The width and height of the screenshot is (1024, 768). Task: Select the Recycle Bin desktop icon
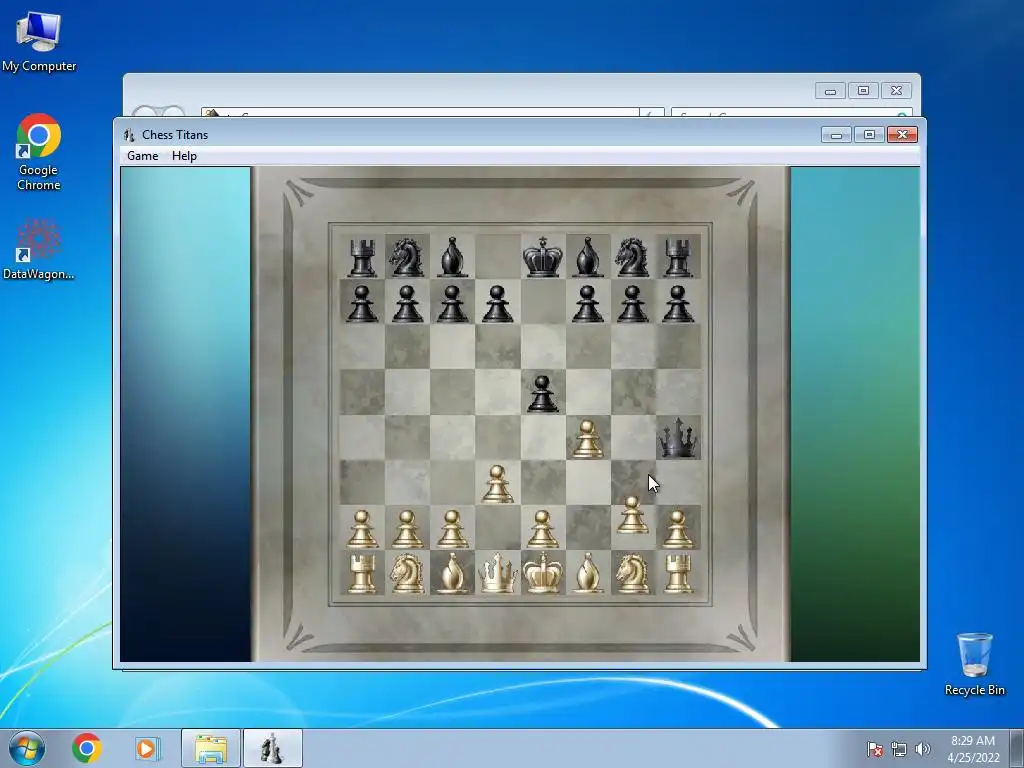click(x=974, y=664)
